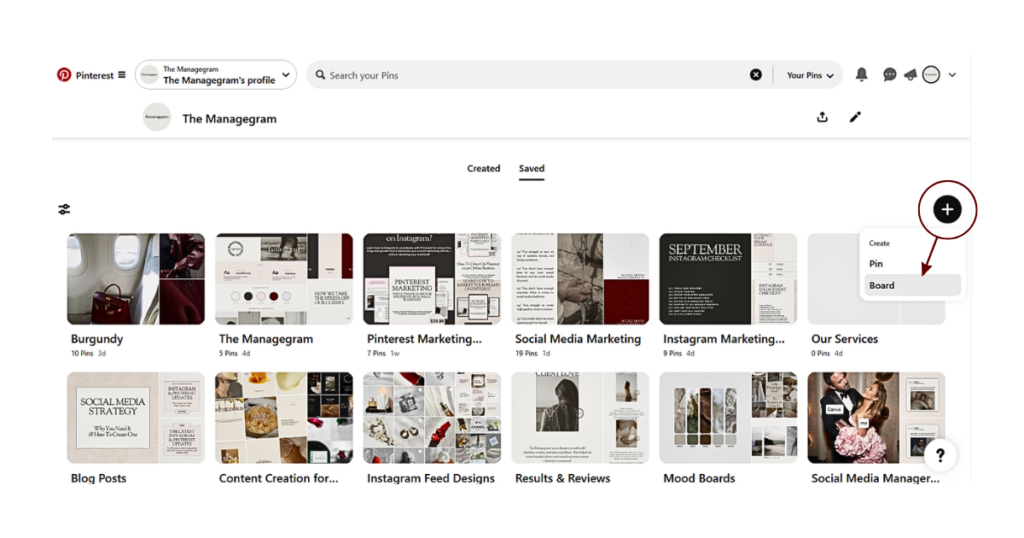Click the pencil edit profile icon
Viewport: 1024px width, 538px height.
point(855,117)
